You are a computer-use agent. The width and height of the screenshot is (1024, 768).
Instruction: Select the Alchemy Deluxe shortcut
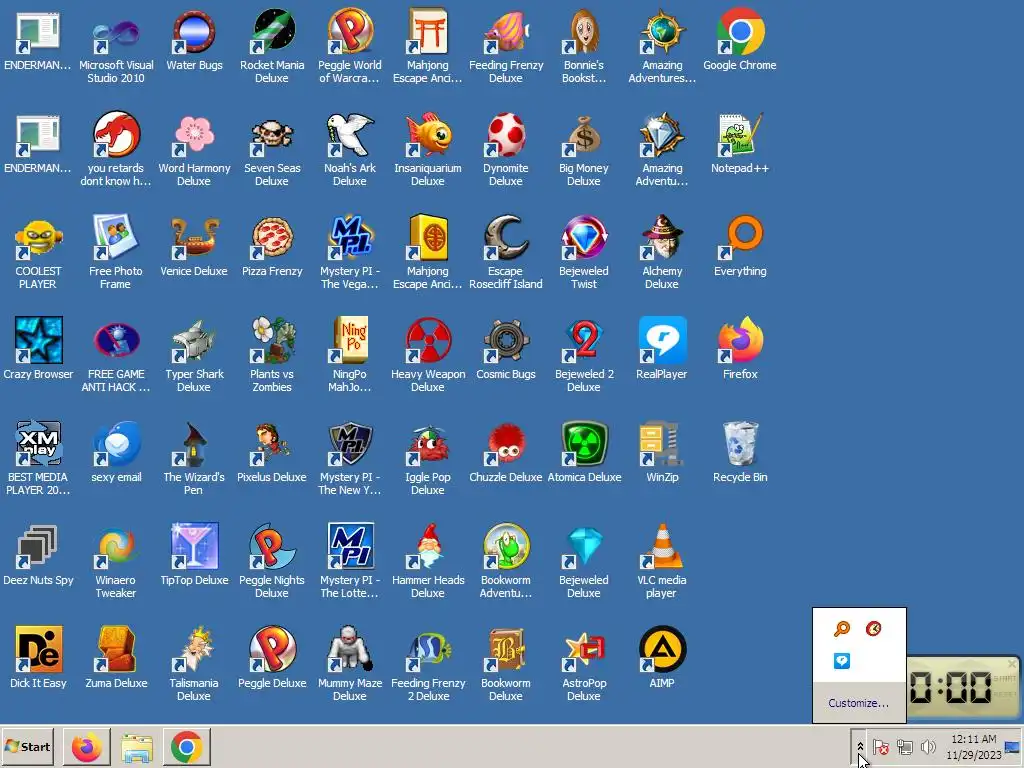pyautogui.click(x=662, y=253)
